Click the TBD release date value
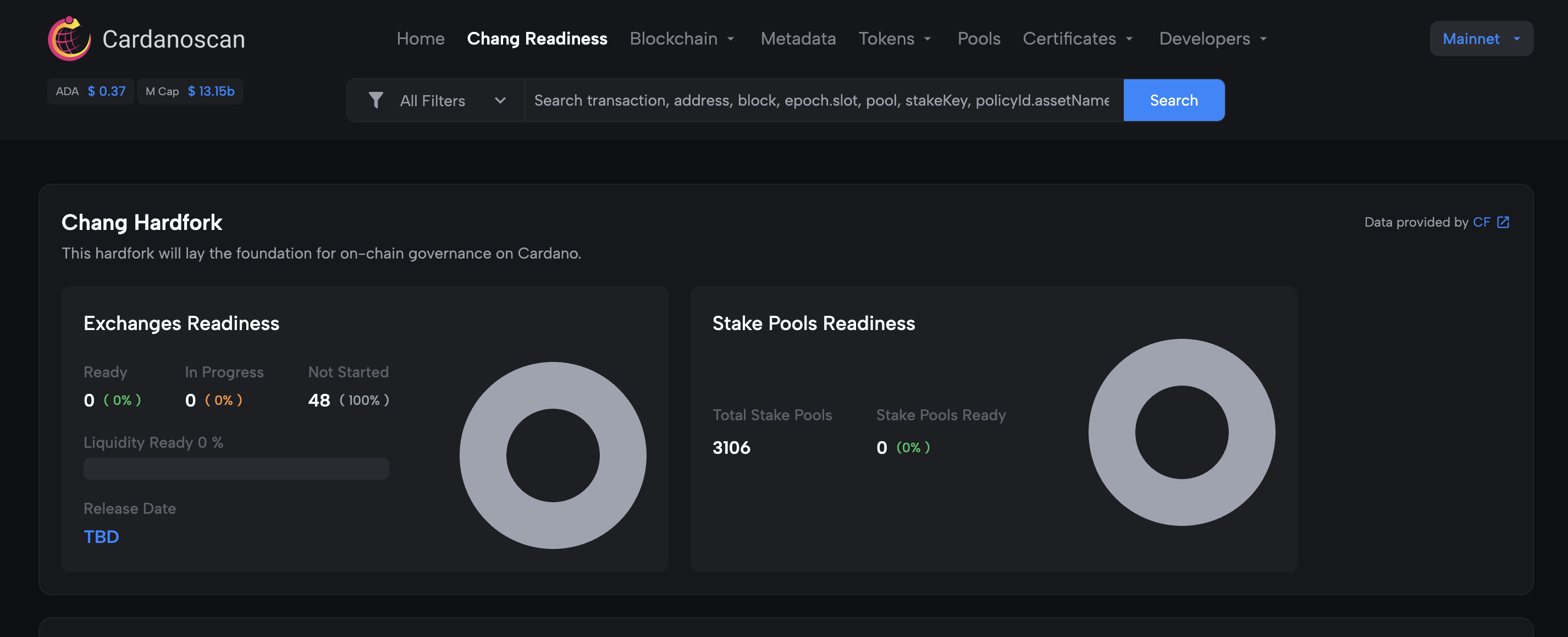Viewport: 1568px width, 637px height. click(x=101, y=536)
